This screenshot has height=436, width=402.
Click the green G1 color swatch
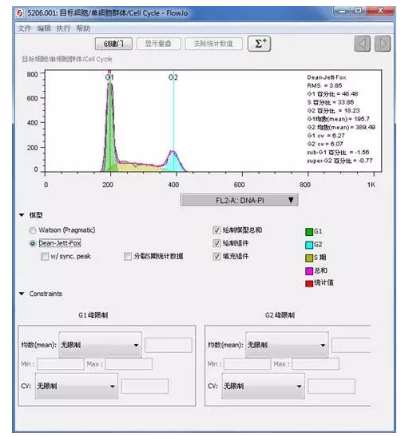[x=309, y=232]
